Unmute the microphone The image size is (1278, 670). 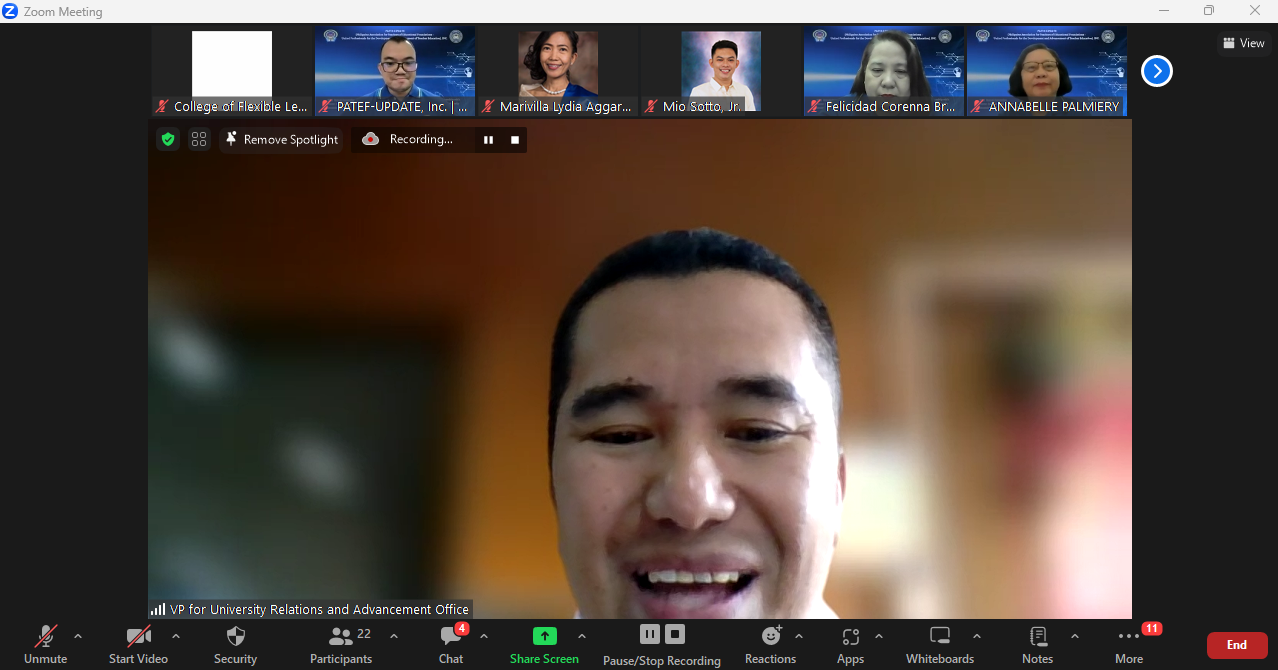46,644
